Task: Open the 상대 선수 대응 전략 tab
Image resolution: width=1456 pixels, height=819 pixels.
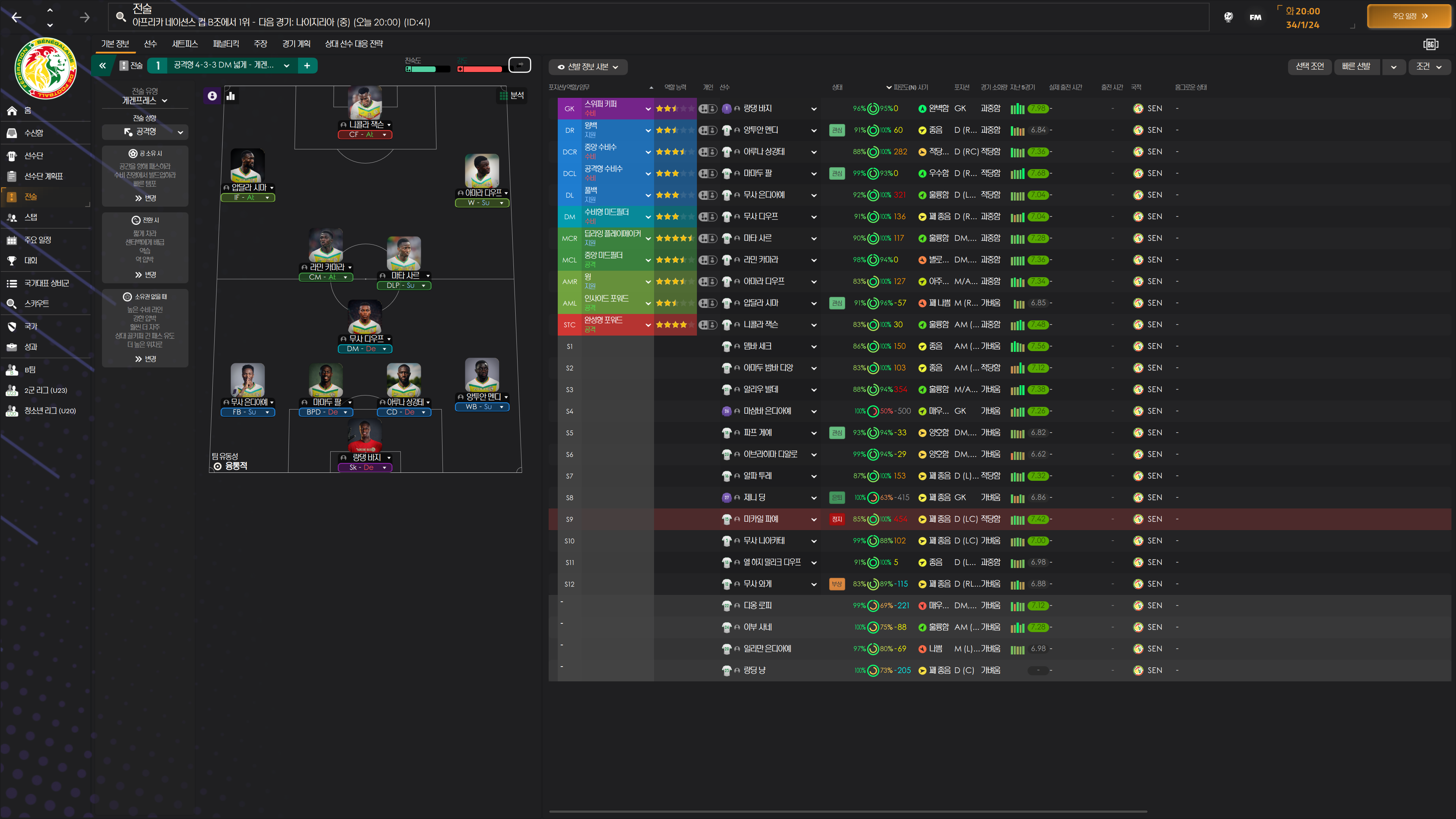Action: point(354,44)
